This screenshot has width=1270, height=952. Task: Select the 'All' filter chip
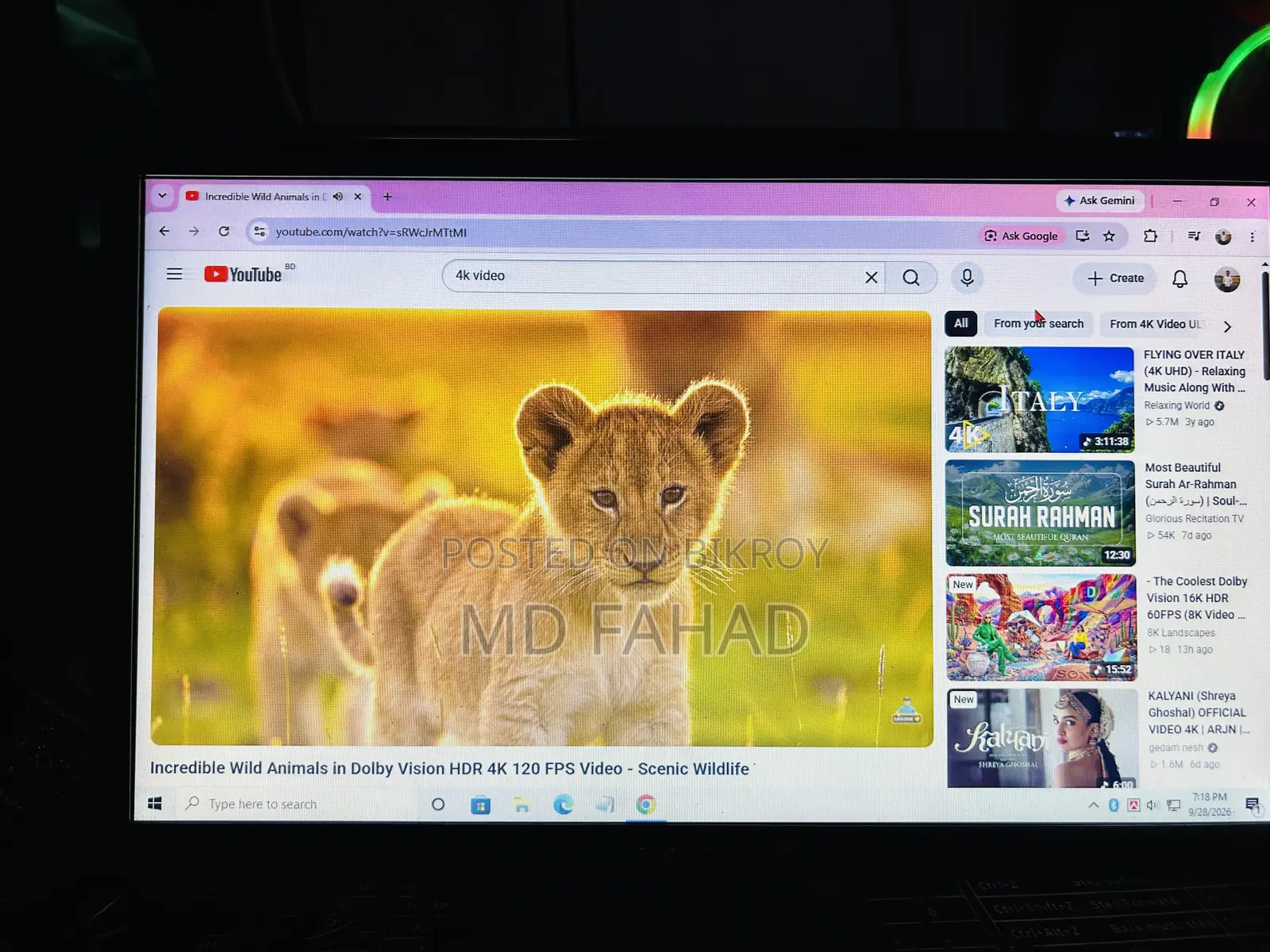point(960,323)
